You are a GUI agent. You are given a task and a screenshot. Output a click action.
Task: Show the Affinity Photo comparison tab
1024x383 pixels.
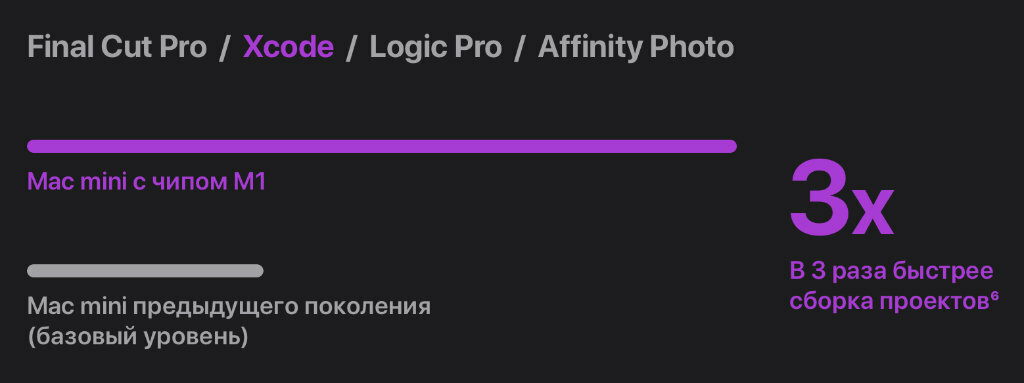tap(635, 48)
